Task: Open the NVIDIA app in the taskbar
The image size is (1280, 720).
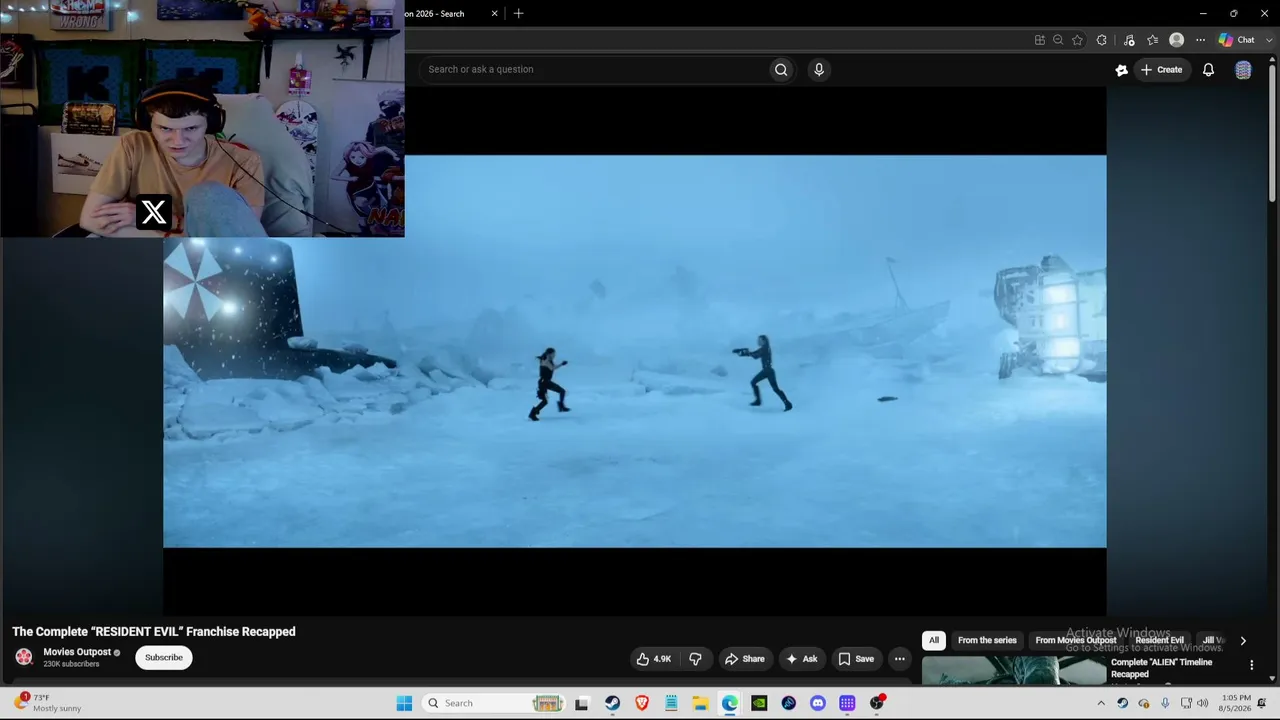Action: coord(759,703)
